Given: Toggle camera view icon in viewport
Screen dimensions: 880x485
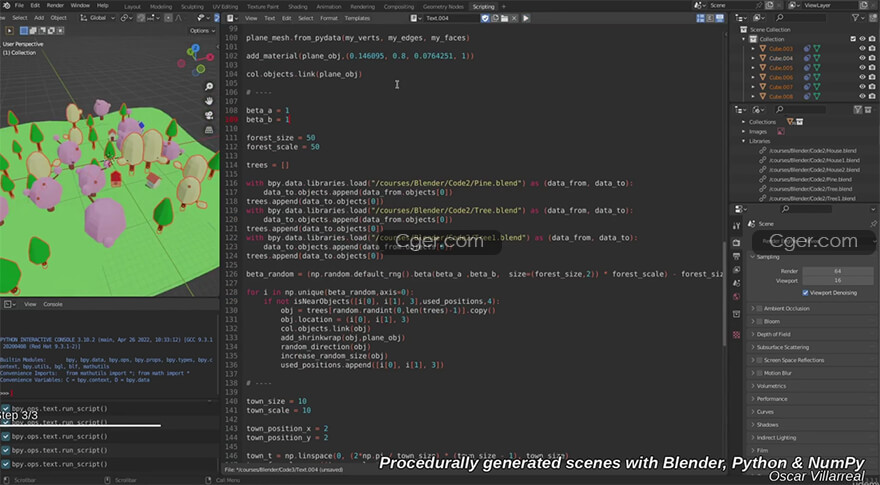Looking at the screenshot, I should [209, 115].
